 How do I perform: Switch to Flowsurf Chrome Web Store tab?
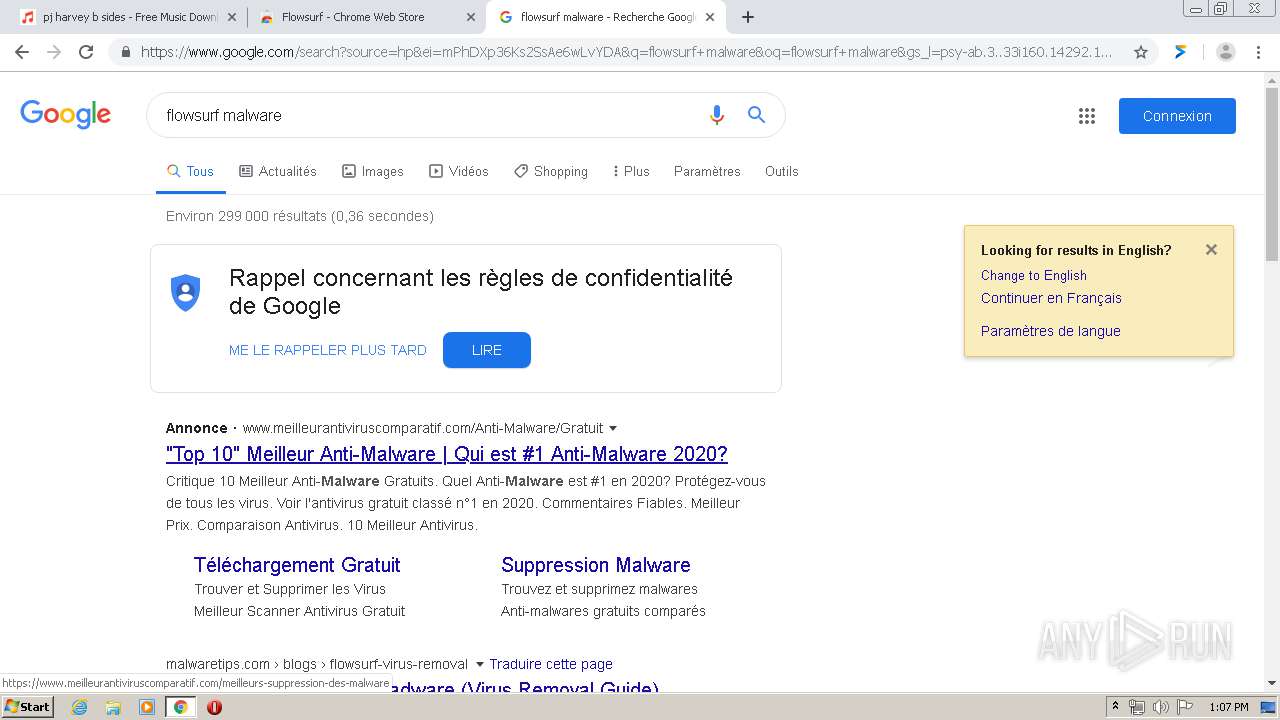[365, 17]
